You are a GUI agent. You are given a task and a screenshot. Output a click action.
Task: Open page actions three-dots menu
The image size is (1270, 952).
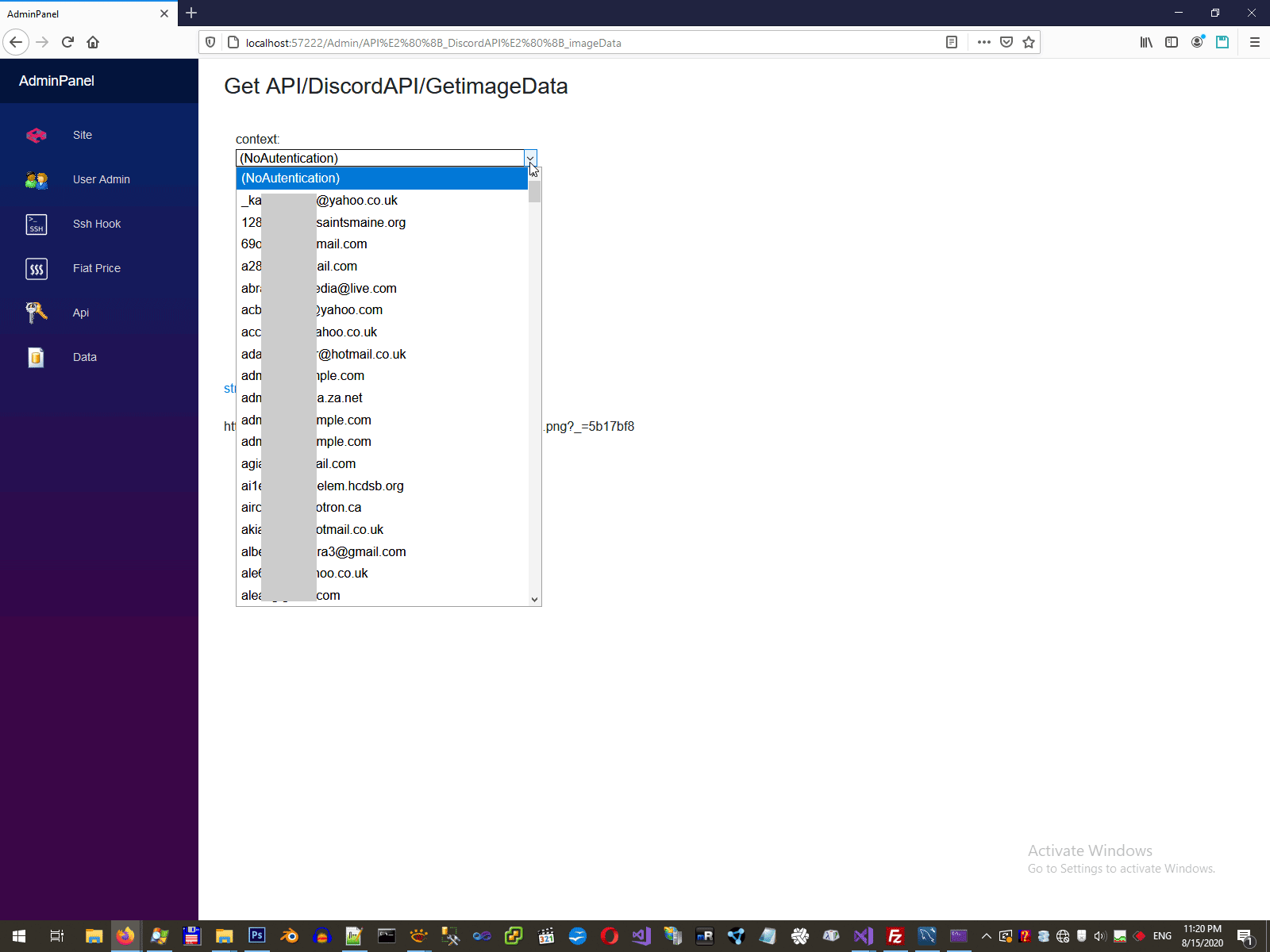tap(984, 42)
